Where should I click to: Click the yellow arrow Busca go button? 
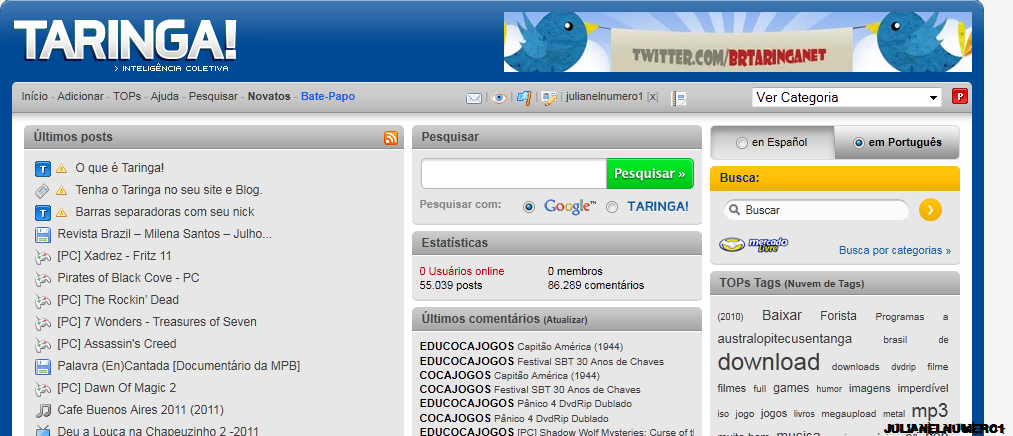pyautogui.click(x=930, y=210)
